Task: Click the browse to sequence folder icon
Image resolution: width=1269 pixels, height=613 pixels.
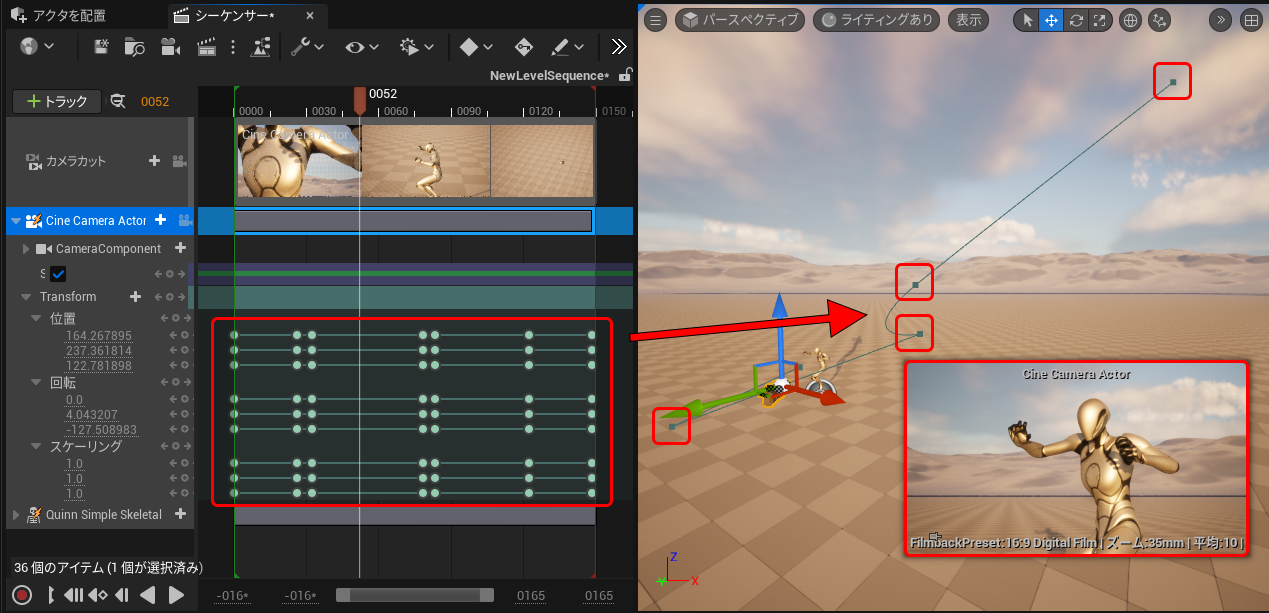Action: coord(135,47)
